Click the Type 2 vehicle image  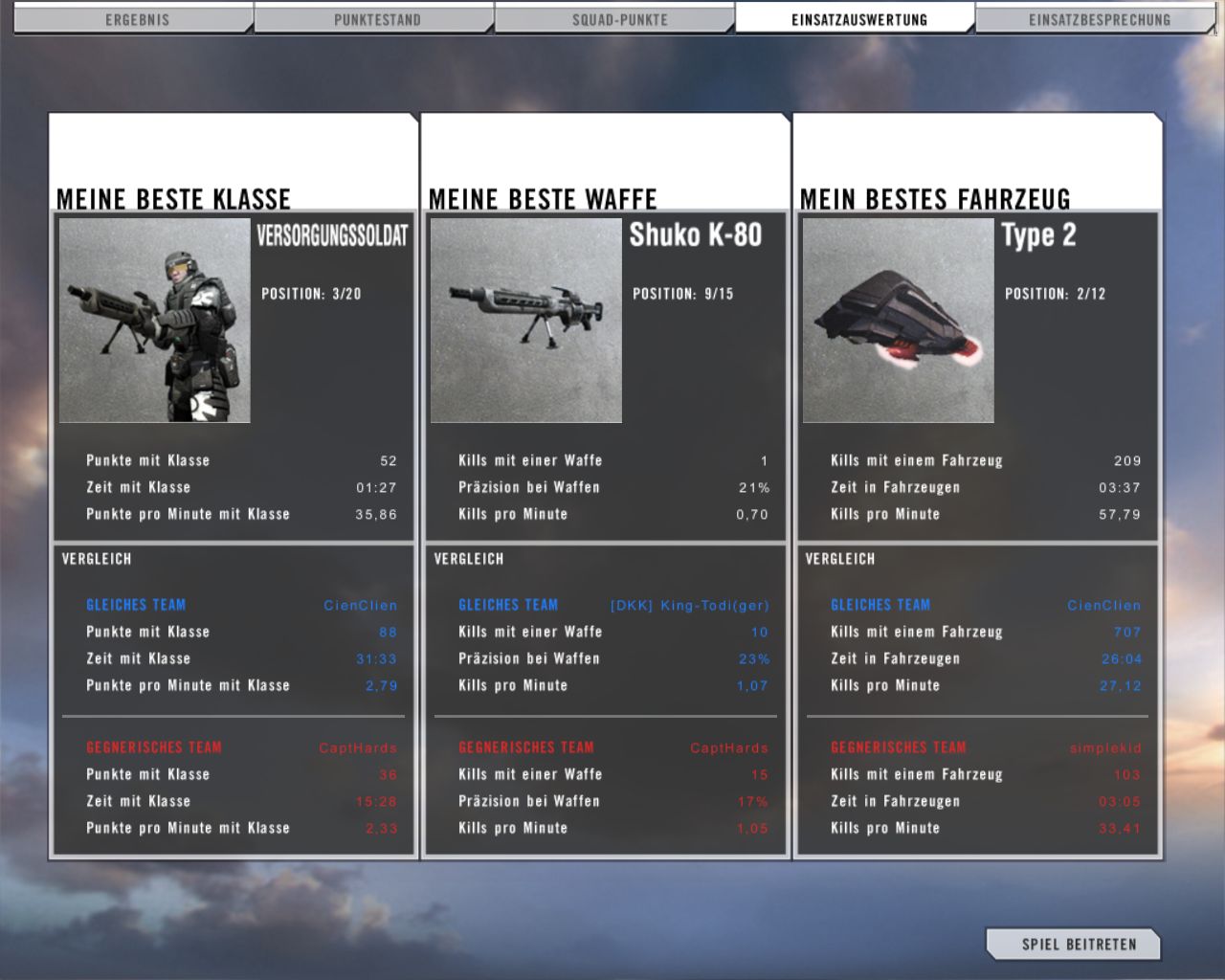(x=898, y=321)
